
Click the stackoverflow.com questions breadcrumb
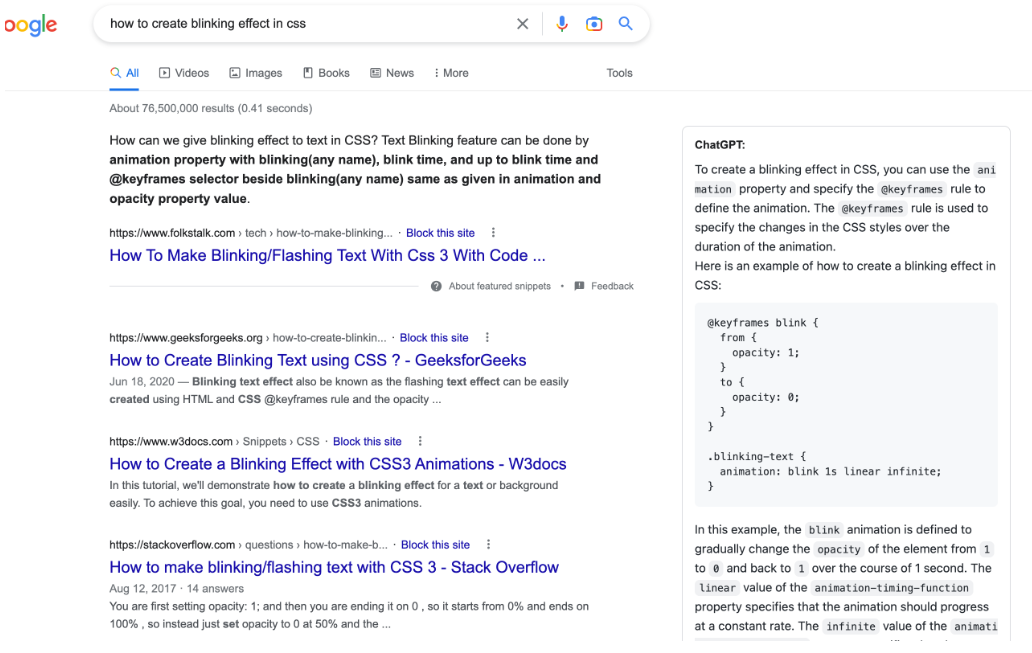249,545
